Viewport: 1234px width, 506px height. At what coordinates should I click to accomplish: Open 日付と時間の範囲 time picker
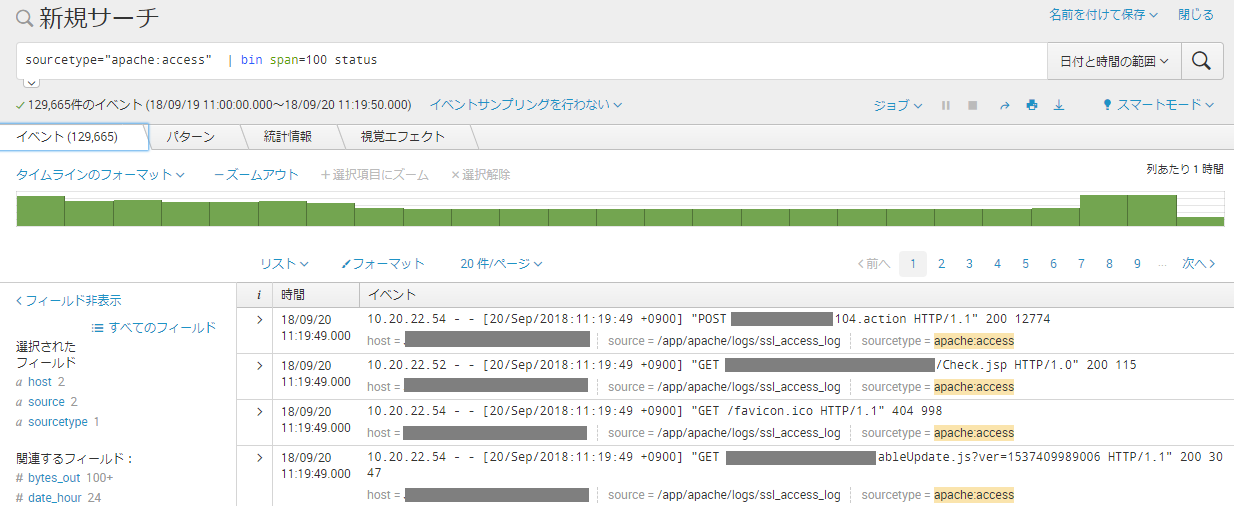pyautogui.click(x=1114, y=61)
